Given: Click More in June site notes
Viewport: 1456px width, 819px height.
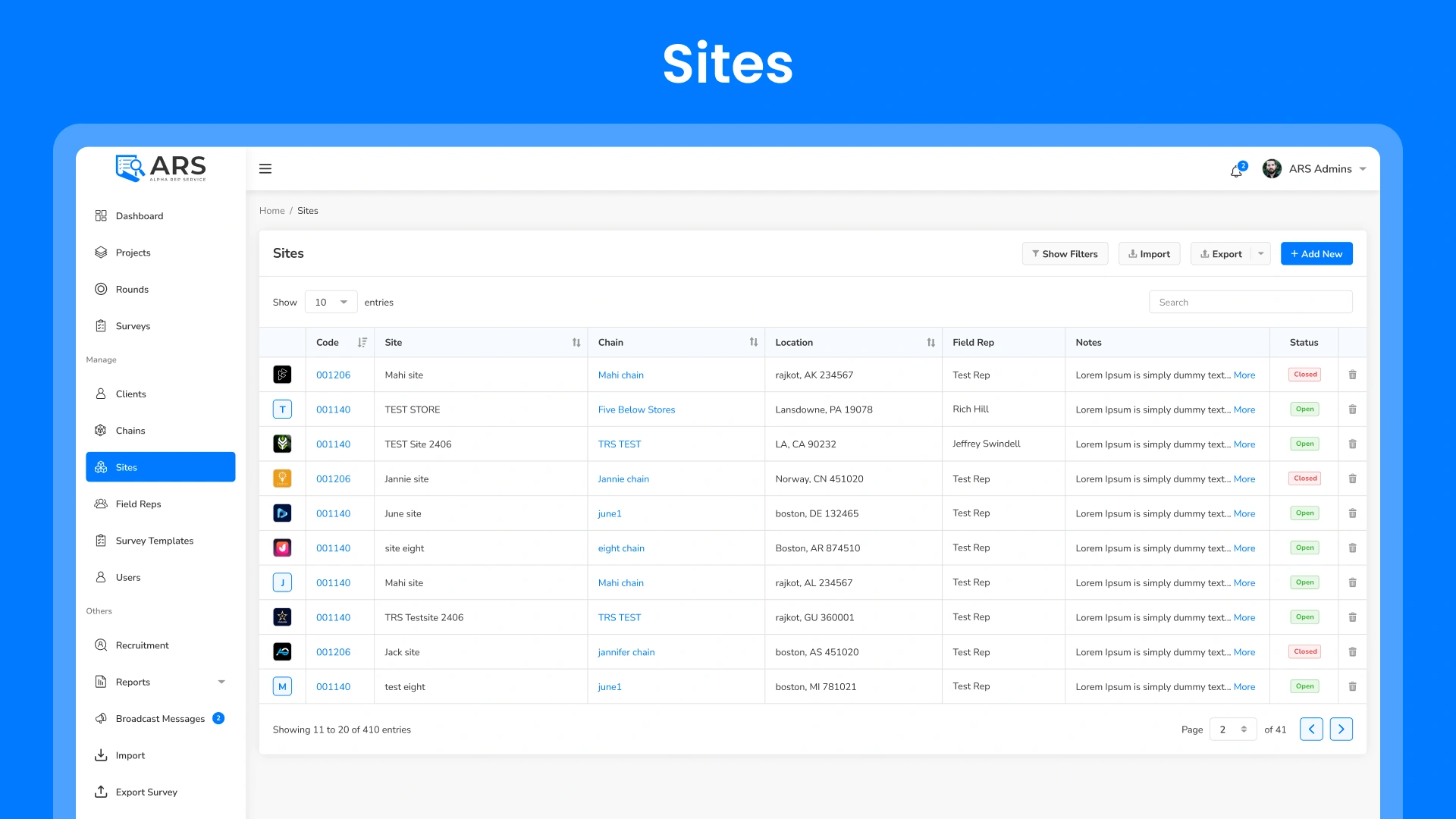Looking at the screenshot, I should tap(1244, 513).
